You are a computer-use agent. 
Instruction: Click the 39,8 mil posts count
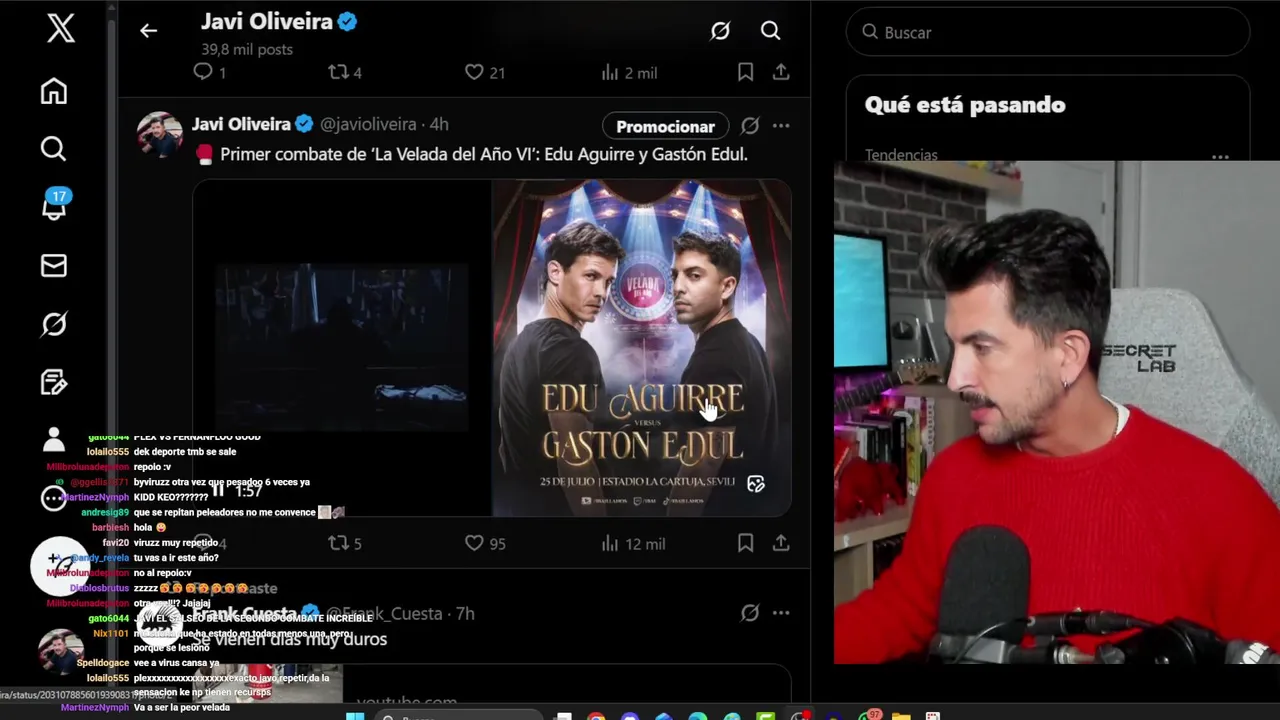click(x=247, y=49)
